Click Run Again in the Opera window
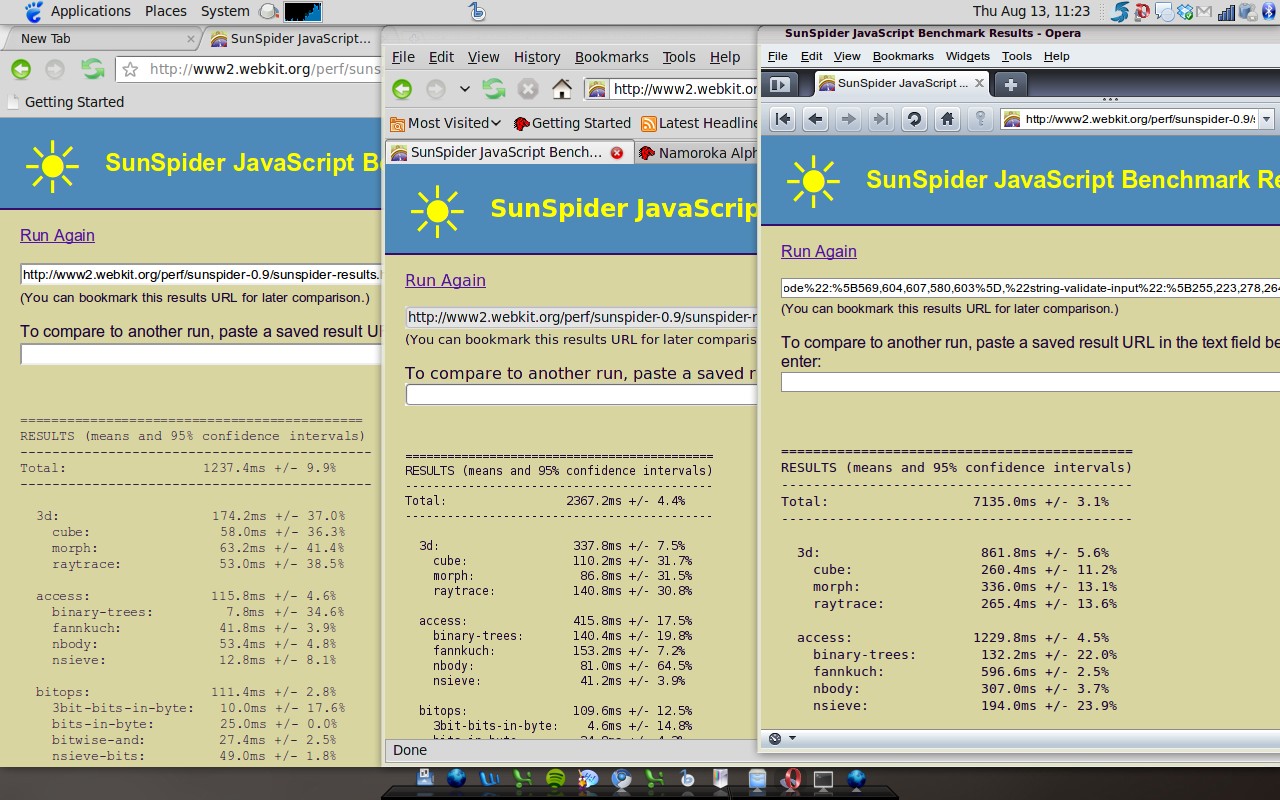This screenshot has width=1280, height=800. point(818,251)
